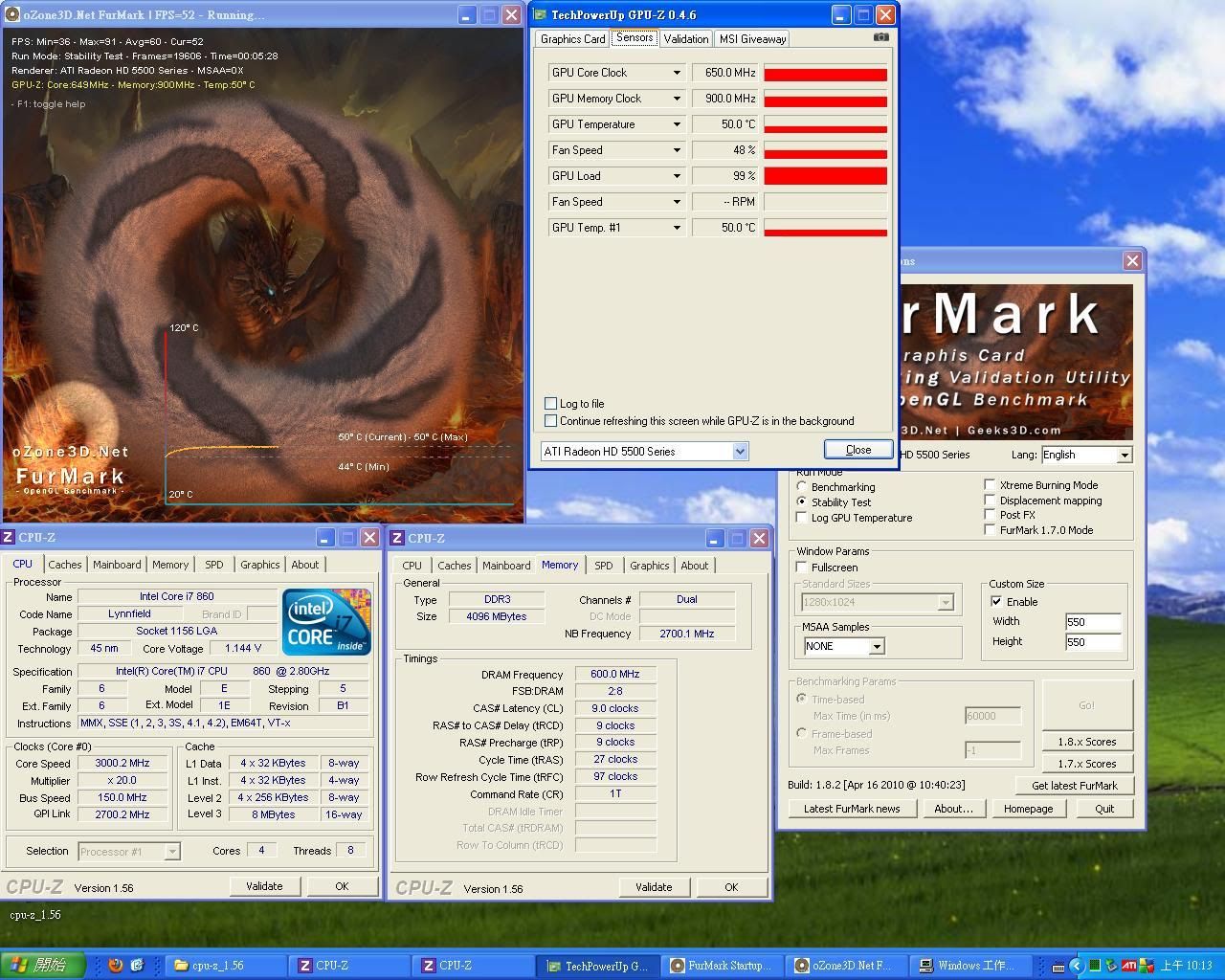Image resolution: width=1225 pixels, height=980 pixels.
Task: Open the GPU Temp. #1 sensor dropdown
Action: [677, 228]
